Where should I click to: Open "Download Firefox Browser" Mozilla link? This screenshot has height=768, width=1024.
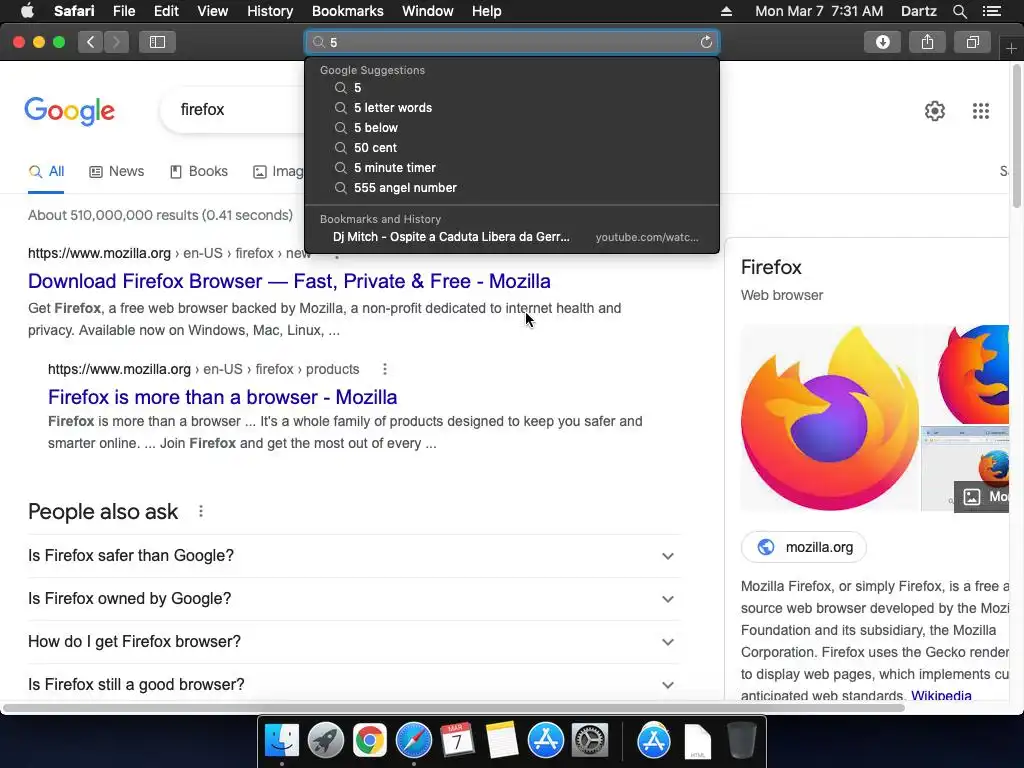[x=289, y=281]
